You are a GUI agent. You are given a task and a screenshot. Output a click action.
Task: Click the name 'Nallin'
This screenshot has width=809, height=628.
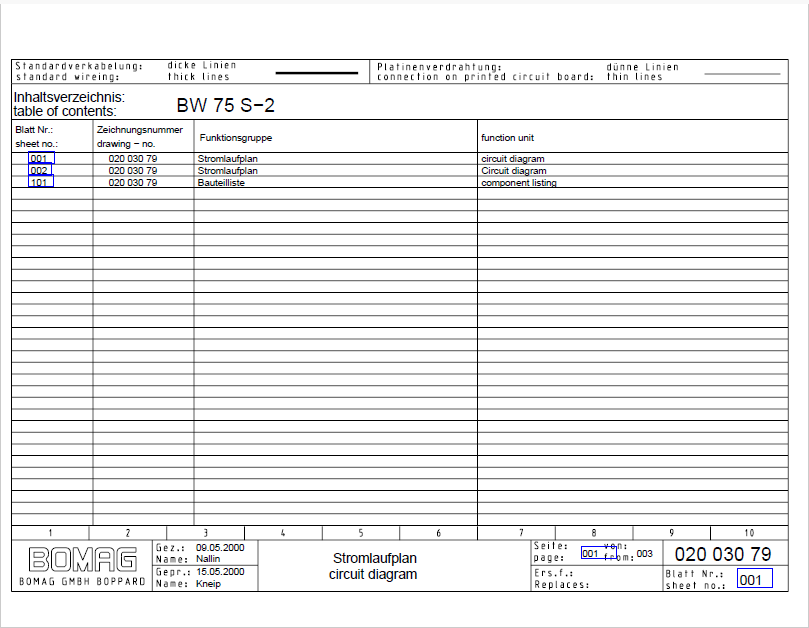[208, 559]
